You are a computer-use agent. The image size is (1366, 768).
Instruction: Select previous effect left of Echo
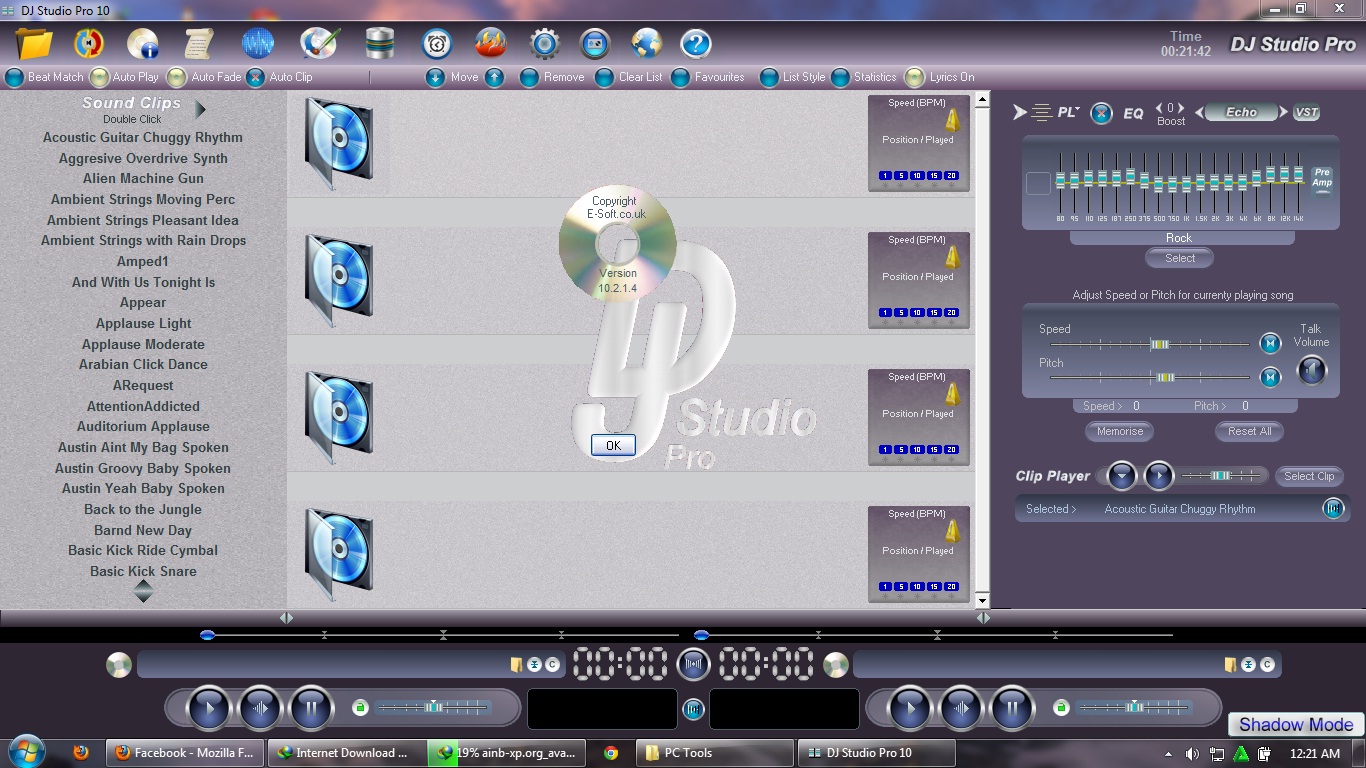point(1199,113)
